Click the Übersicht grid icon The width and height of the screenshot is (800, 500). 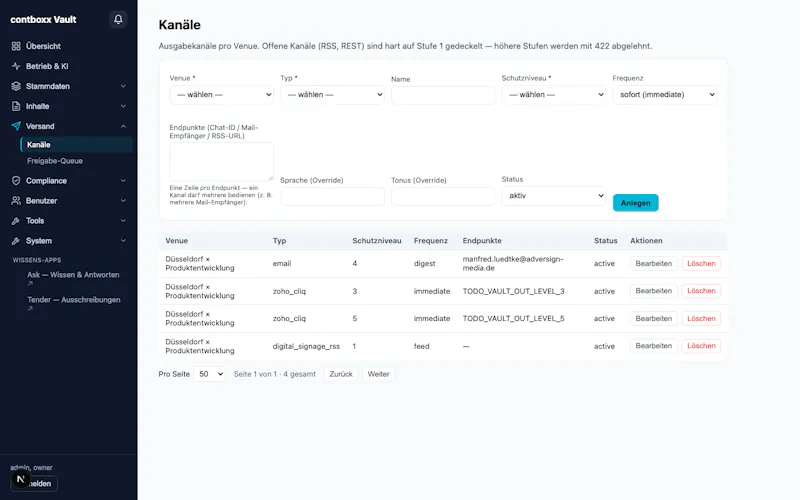click(16, 46)
